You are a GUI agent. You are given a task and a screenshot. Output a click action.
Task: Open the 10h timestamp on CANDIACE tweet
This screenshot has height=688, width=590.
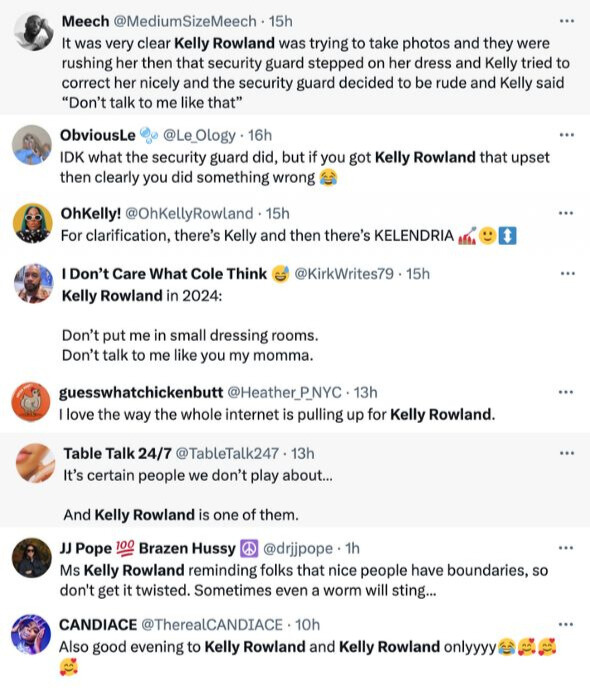click(x=308, y=625)
